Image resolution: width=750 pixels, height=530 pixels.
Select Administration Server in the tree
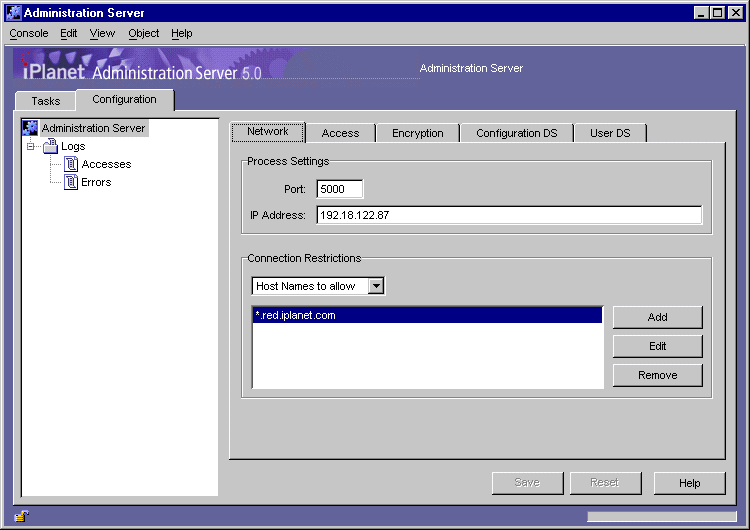(93, 128)
